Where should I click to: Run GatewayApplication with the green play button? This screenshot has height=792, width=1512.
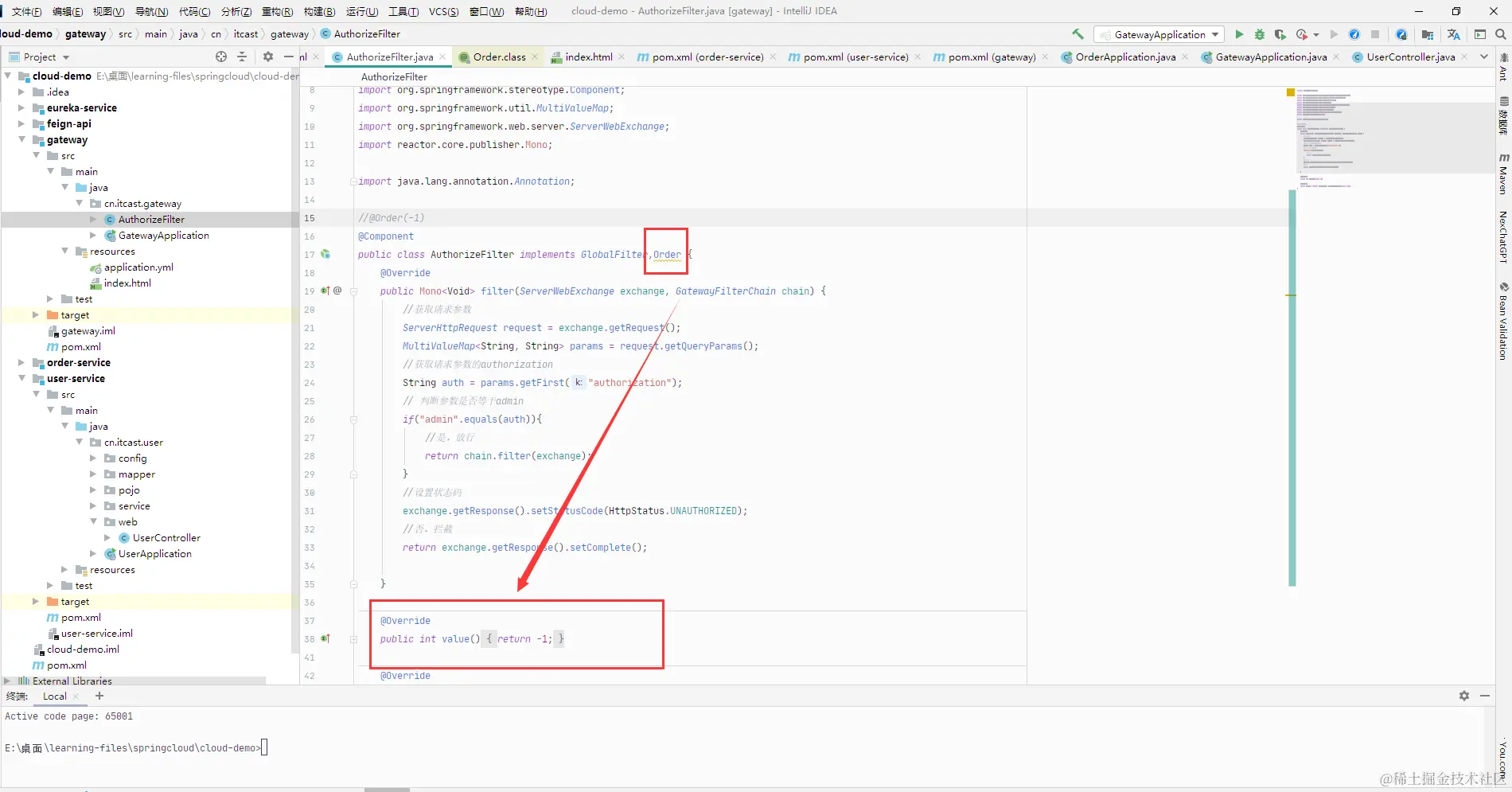pyautogui.click(x=1239, y=34)
